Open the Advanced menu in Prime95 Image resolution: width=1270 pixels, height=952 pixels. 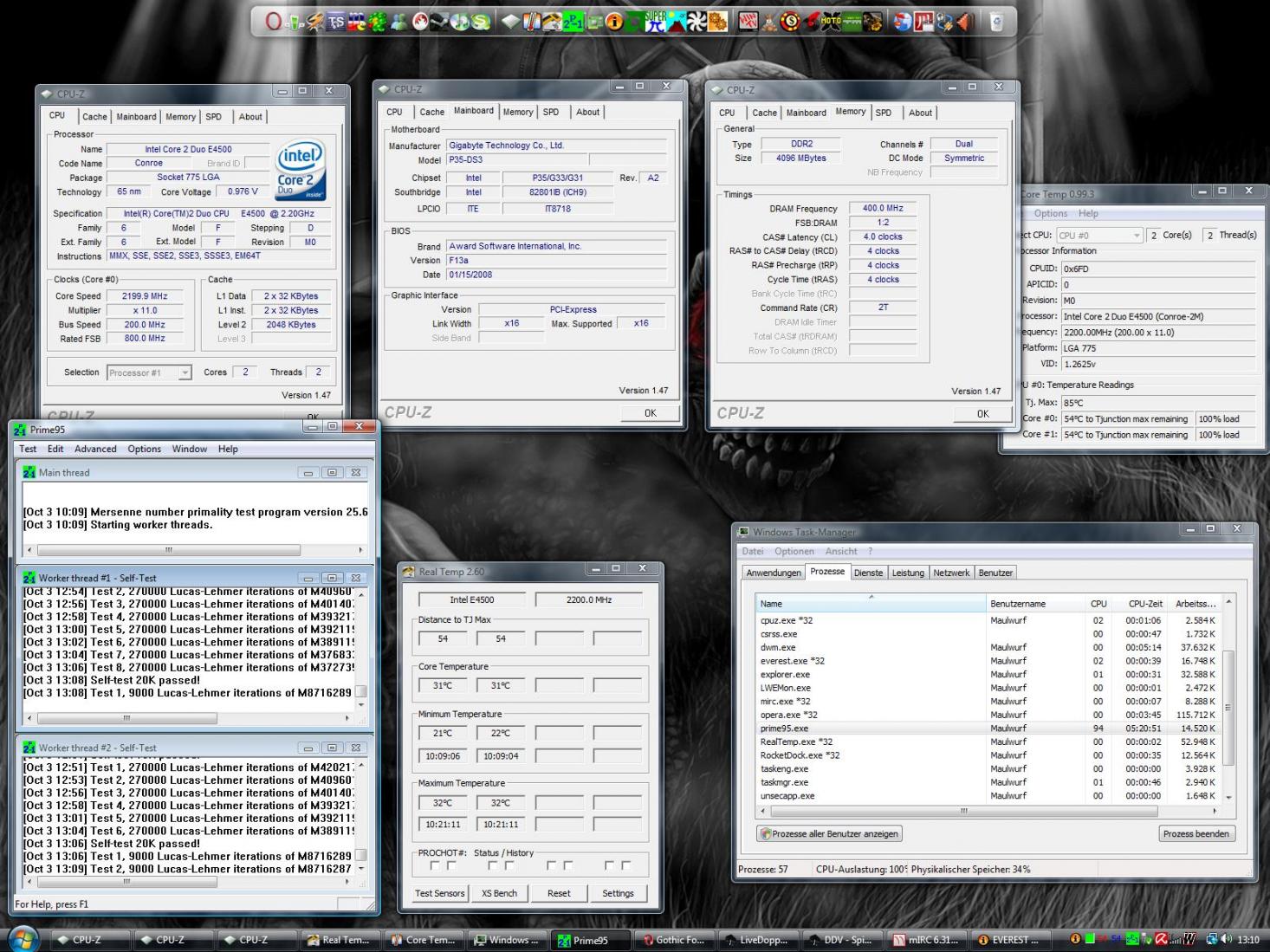click(95, 449)
